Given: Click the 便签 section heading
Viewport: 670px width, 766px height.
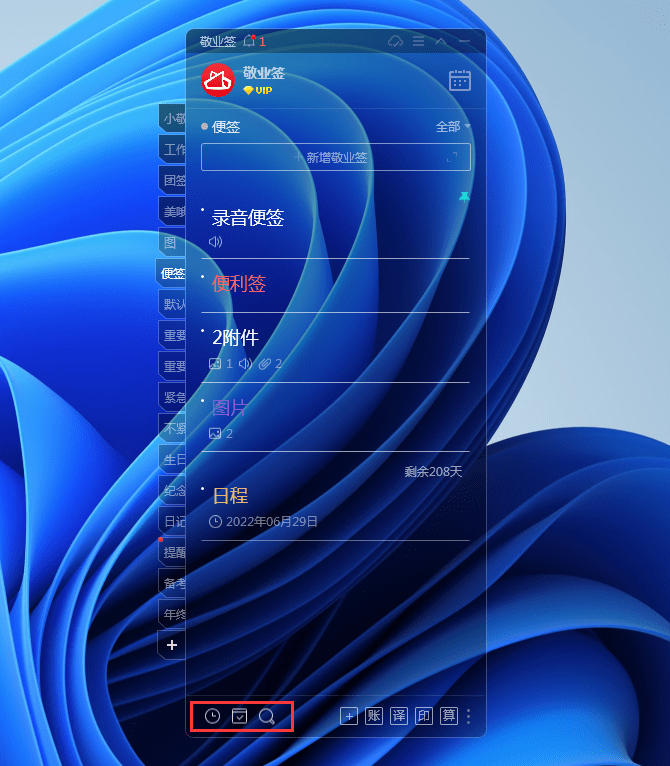Looking at the screenshot, I should point(226,127).
